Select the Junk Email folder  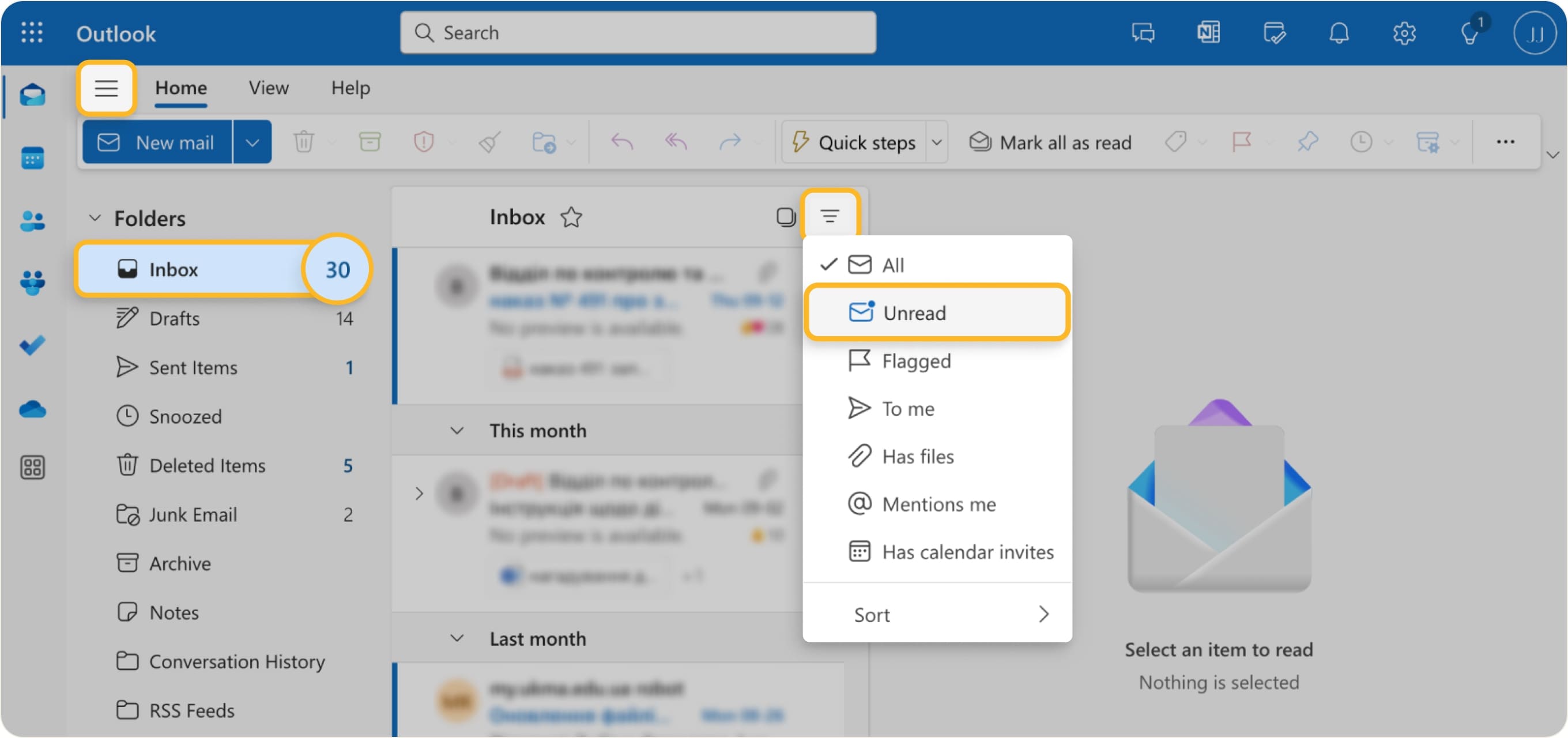[x=193, y=514]
